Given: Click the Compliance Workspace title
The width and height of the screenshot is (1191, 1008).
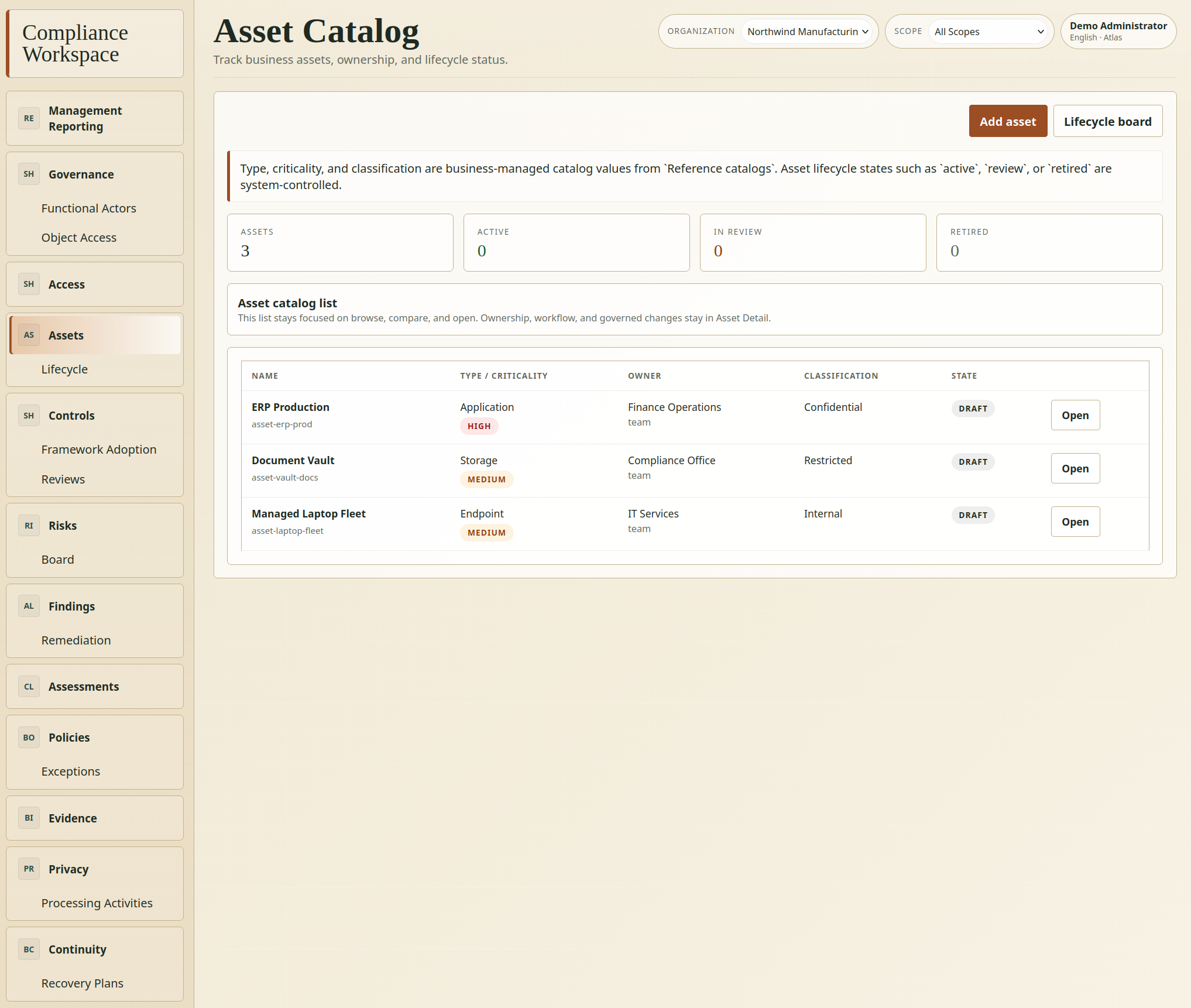Looking at the screenshot, I should click(x=75, y=43).
